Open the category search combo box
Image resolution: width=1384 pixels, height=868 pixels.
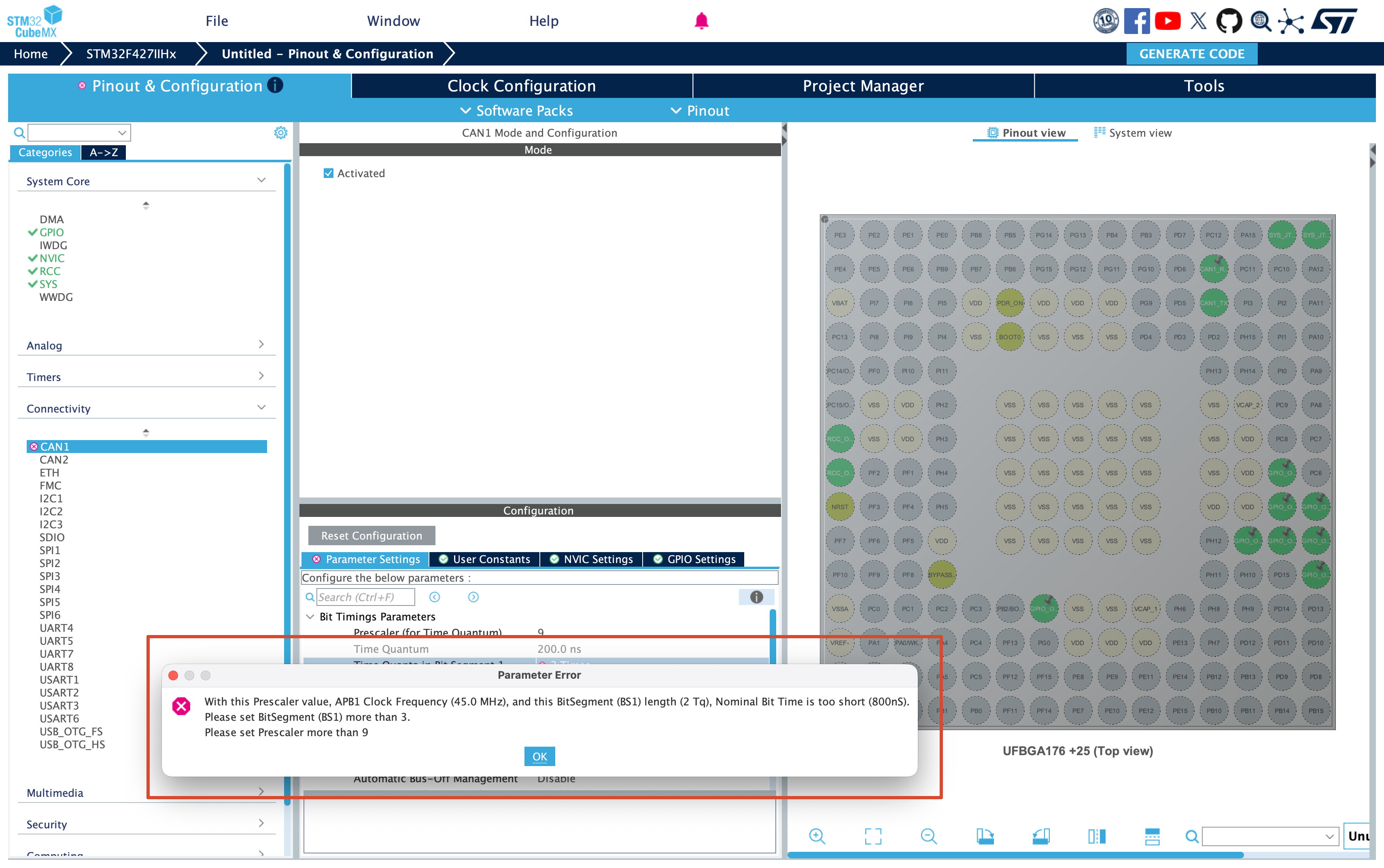(x=79, y=133)
